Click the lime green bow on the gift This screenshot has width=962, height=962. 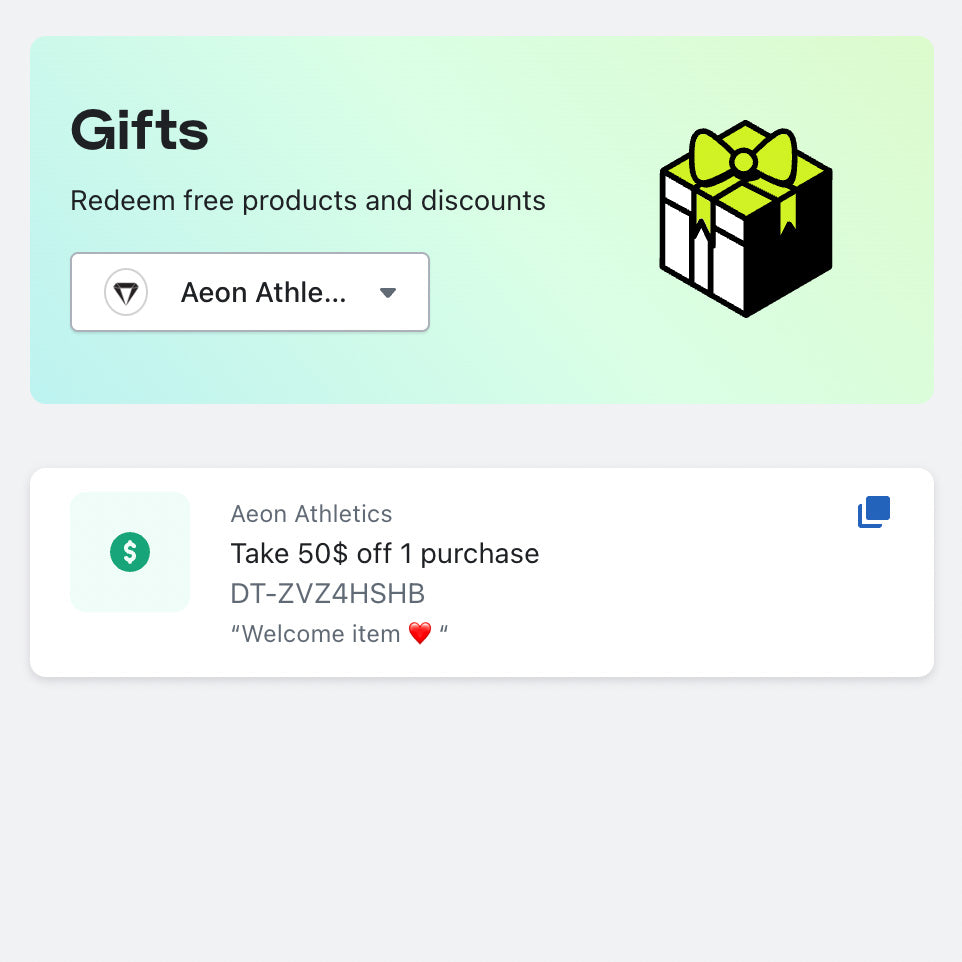(x=744, y=158)
